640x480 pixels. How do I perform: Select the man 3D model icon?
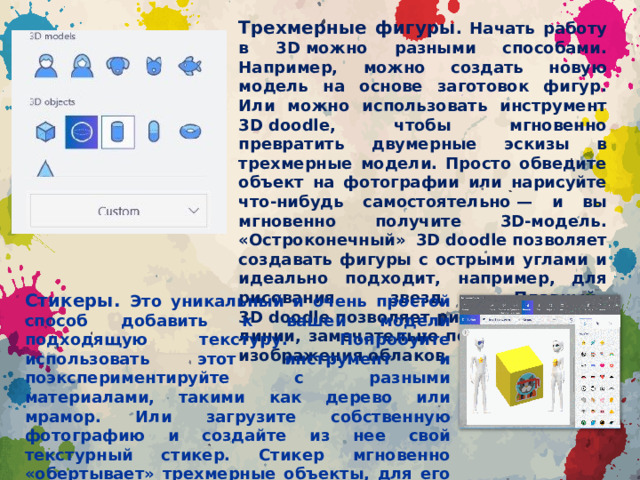[x=46, y=66]
